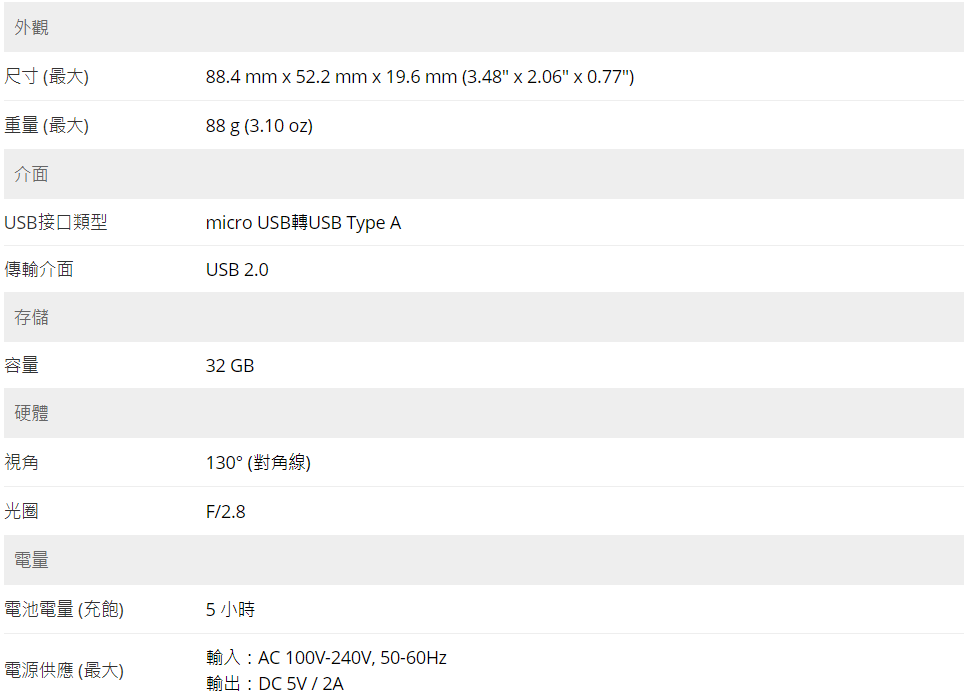Image resolution: width=965 pixels, height=699 pixels.
Task: Click the 硬體 section header
Action: [483, 413]
